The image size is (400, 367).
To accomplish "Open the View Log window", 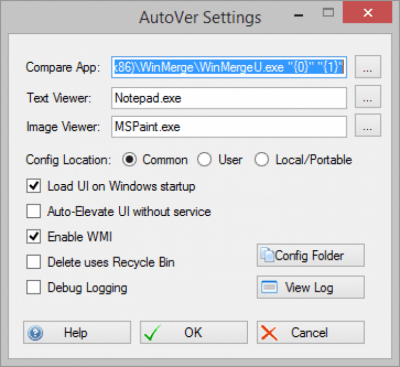I will 311,287.
